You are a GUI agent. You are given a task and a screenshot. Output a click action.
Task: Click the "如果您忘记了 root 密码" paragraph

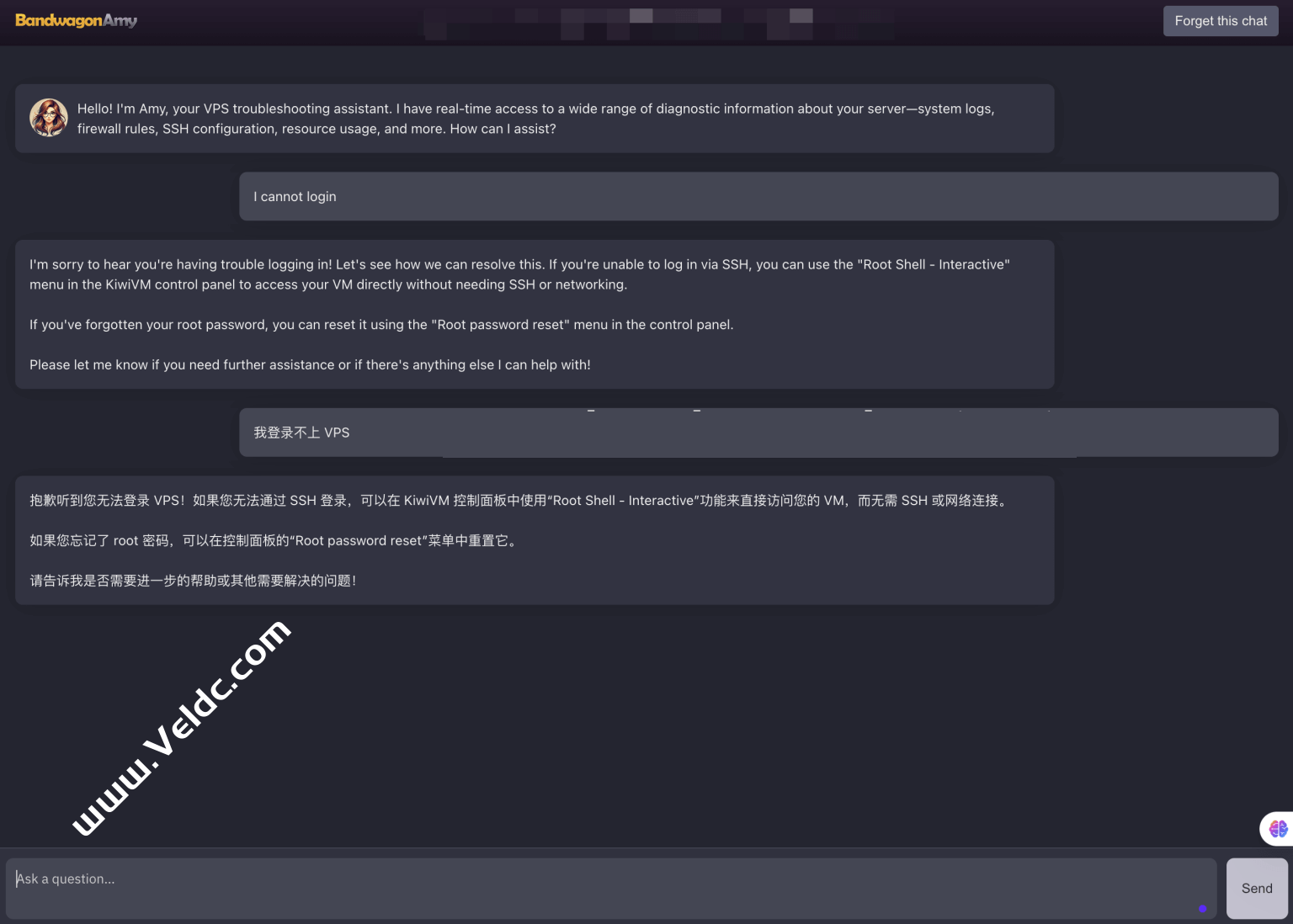[x=275, y=540]
